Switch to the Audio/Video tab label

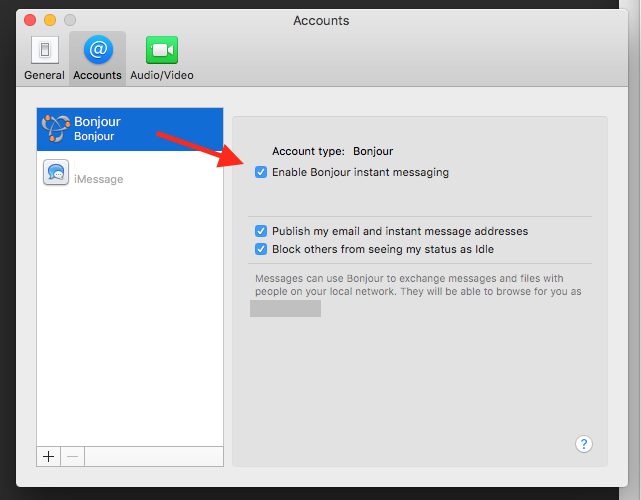[162, 75]
